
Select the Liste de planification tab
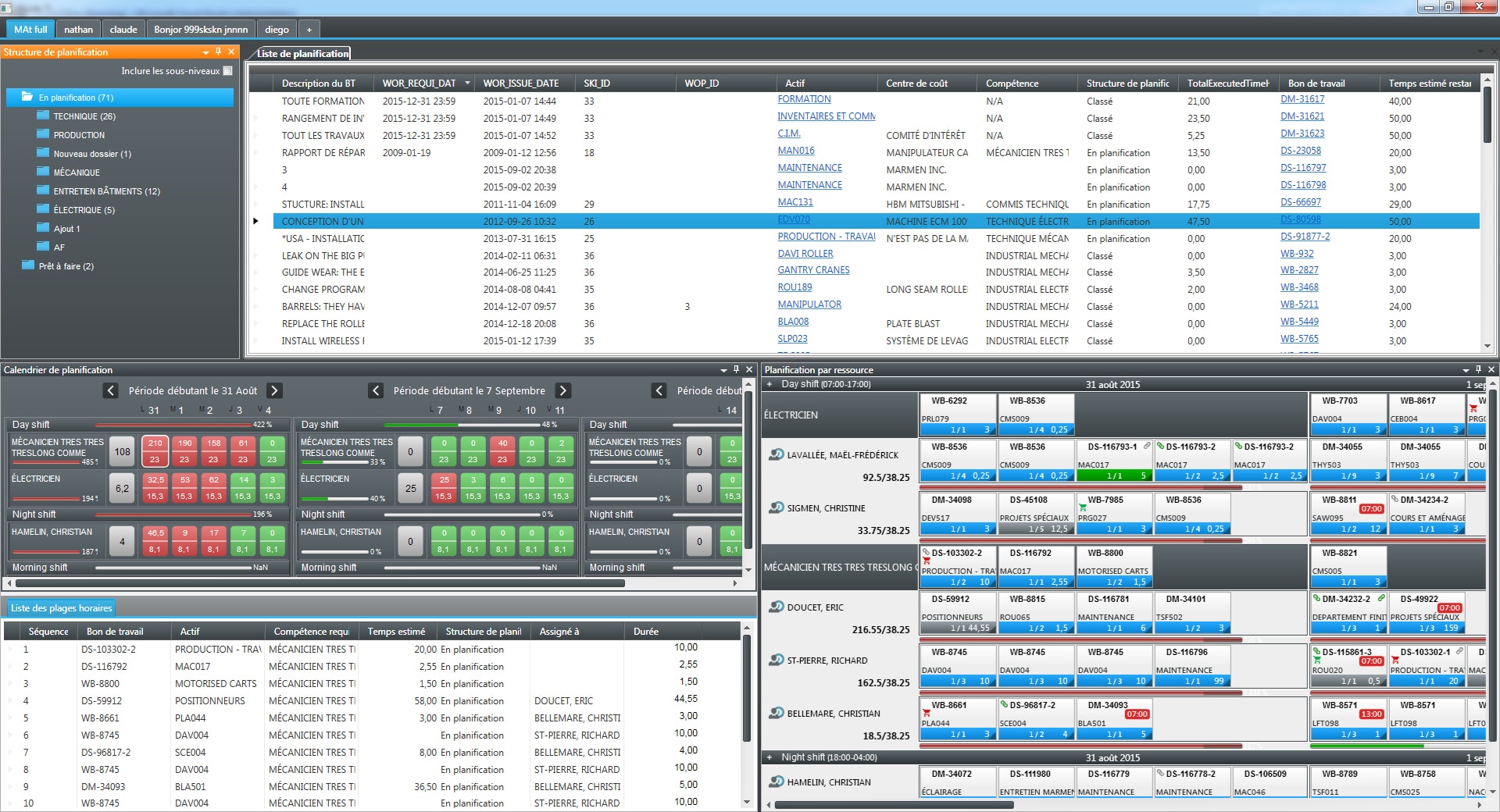pos(302,53)
